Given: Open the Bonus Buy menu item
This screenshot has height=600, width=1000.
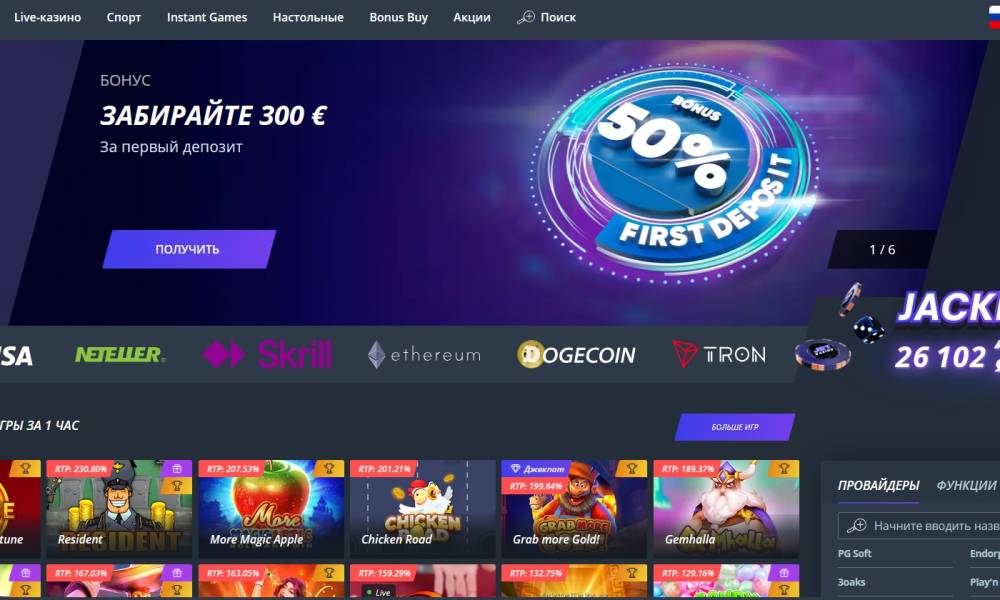Looking at the screenshot, I should point(399,17).
